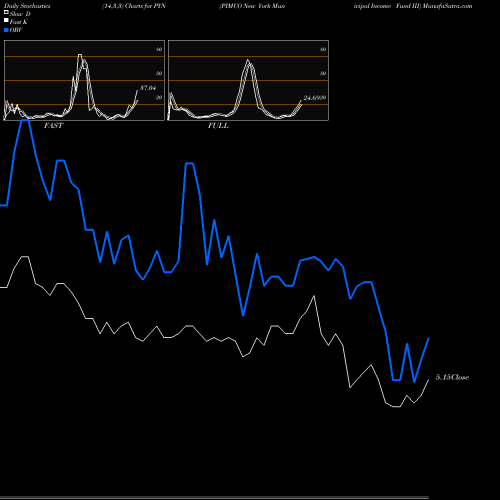
Task: Select the 'Fast K' legend label
Action: click(x=19, y=22)
